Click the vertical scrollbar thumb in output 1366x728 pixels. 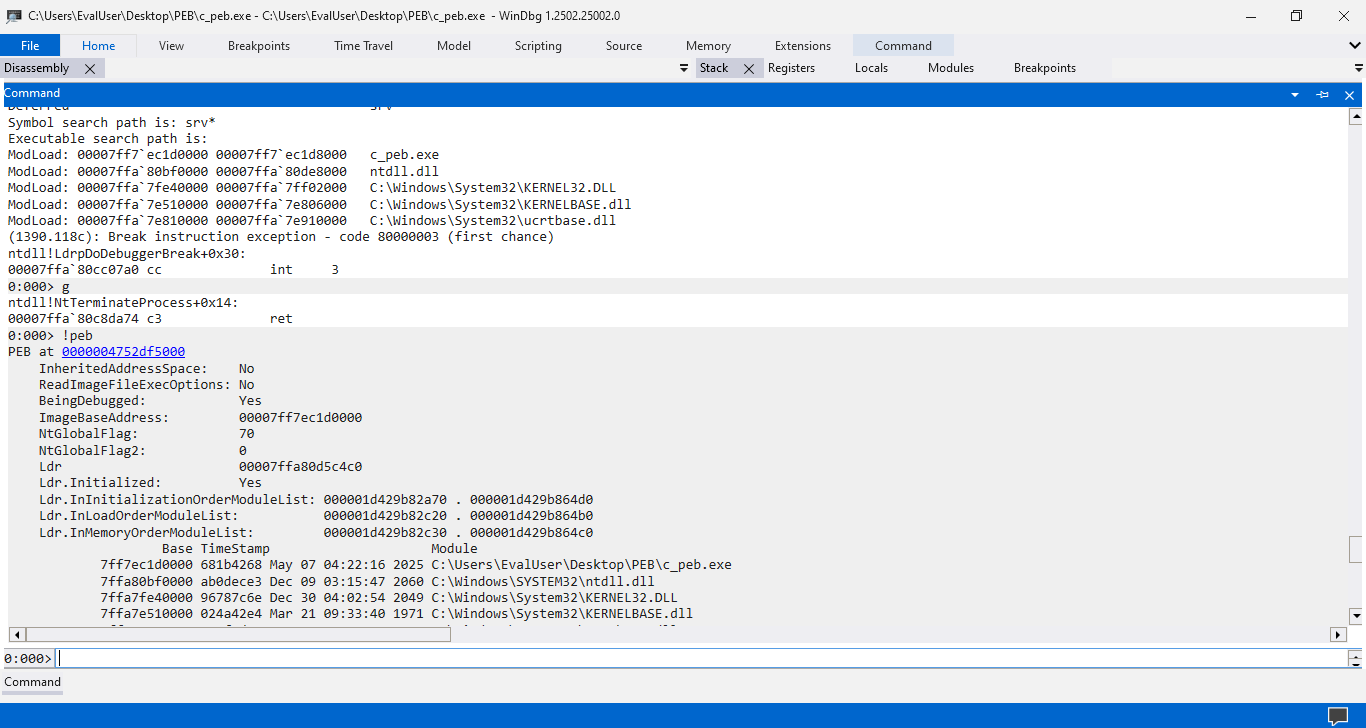coord(1356,549)
